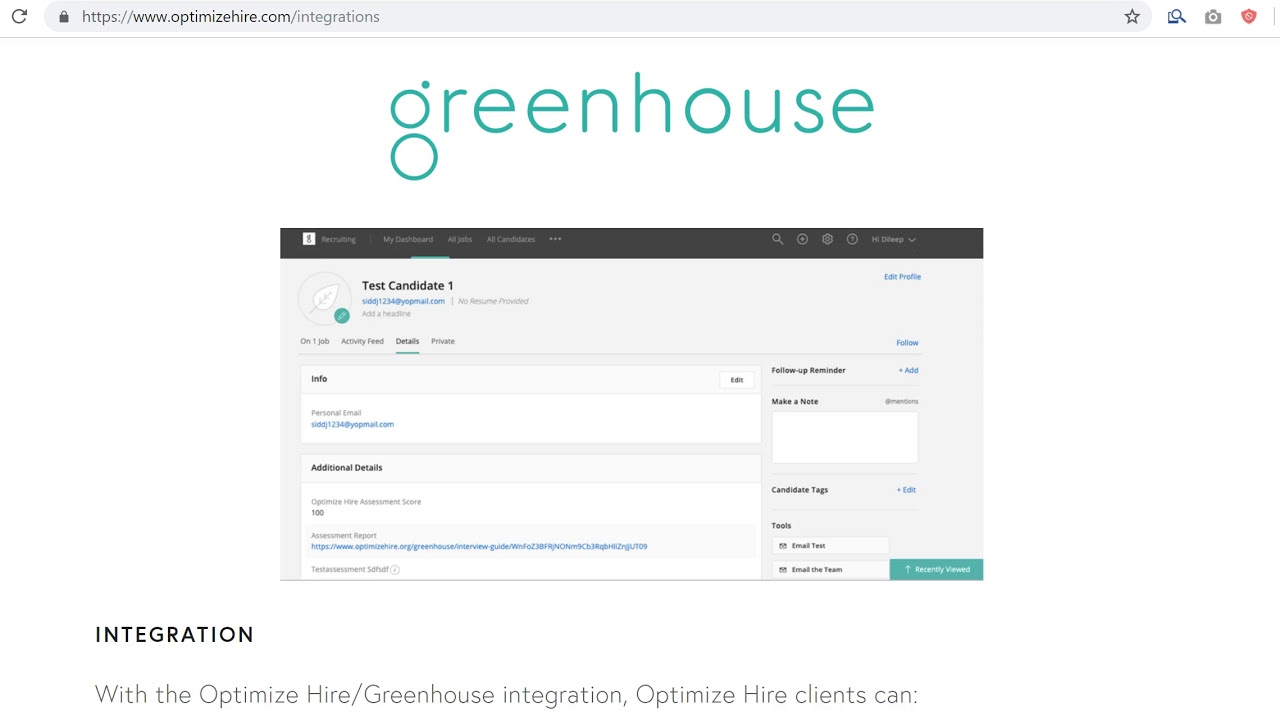Viewport: 1280px width, 720px height.
Task: Open Greenhouse search magnifier icon
Action: coord(777,239)
